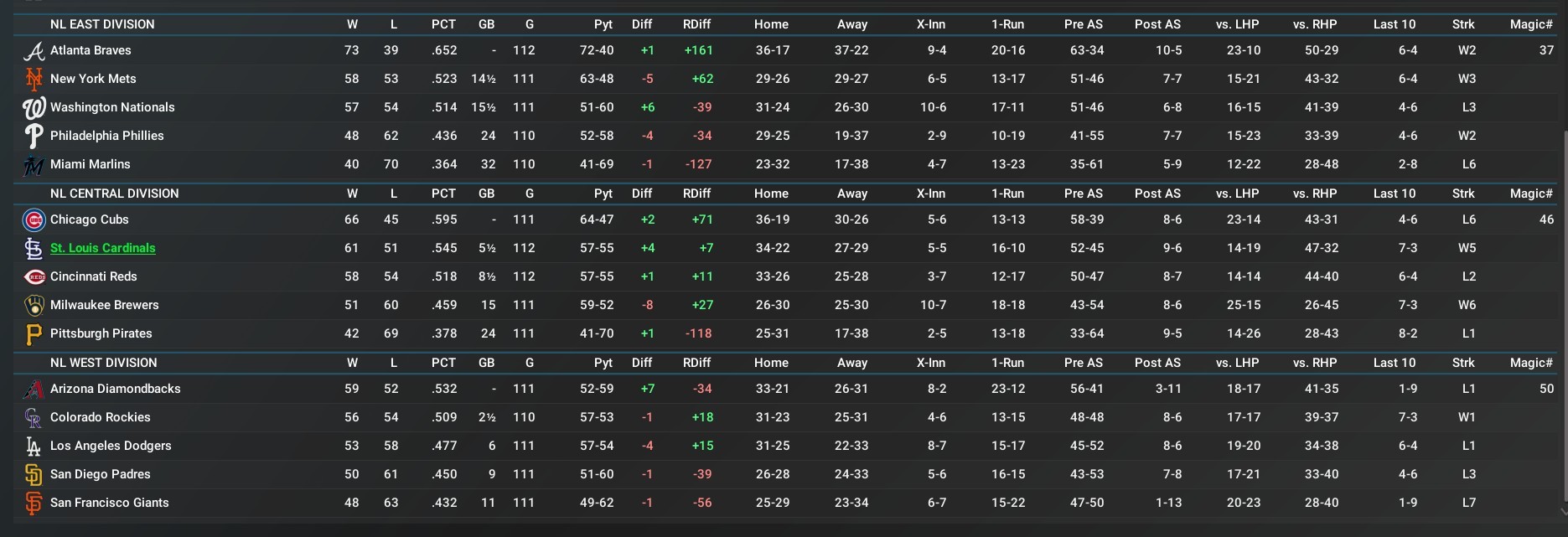The image size is (1568, 537).
Task: Go to the New York Mets page
Action: coord(93,79)
